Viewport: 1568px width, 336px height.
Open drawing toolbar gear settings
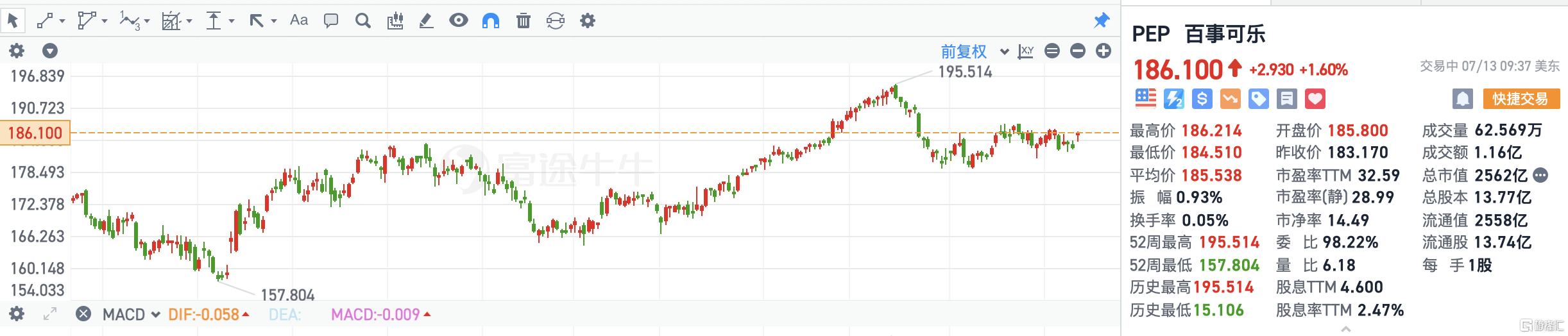[588, 21]
